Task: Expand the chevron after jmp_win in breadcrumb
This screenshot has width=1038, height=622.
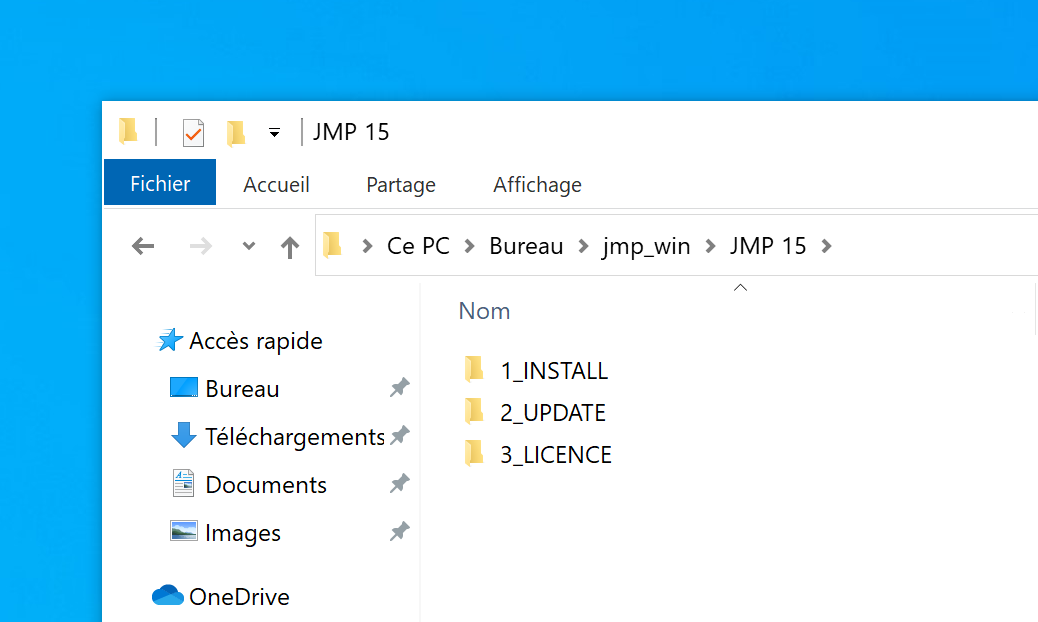Action: [710, 246]
